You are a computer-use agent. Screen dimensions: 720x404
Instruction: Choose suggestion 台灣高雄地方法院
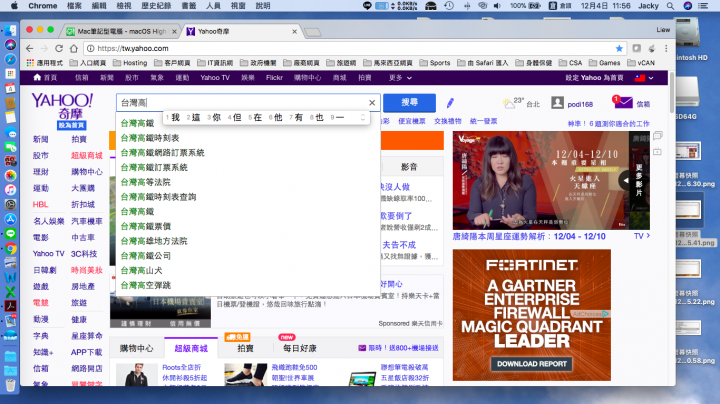pyautogui.click(x=154, y=241)
